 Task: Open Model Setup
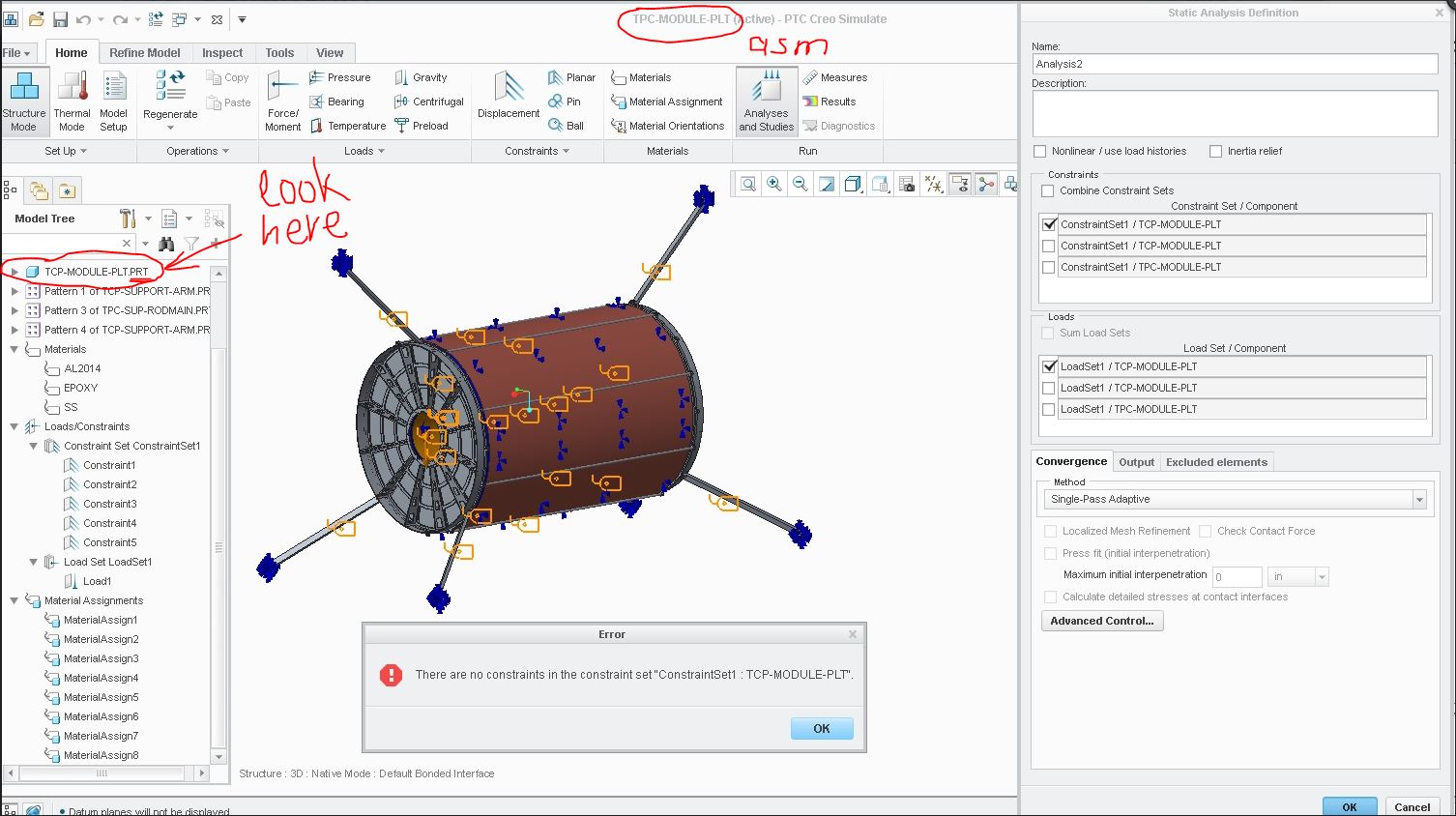113,101
